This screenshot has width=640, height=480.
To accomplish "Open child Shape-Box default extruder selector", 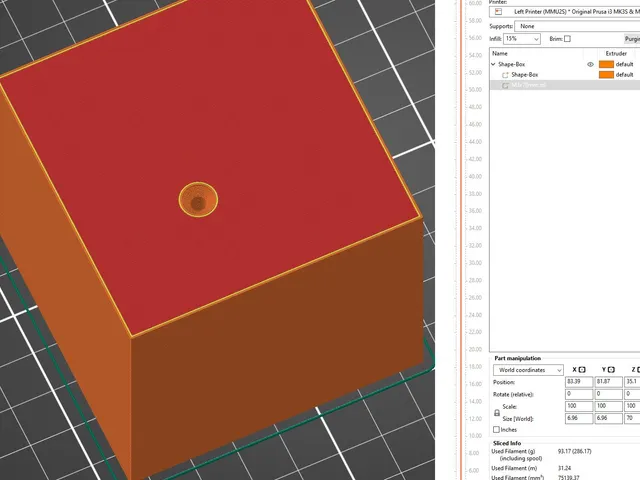I will 624,75.
